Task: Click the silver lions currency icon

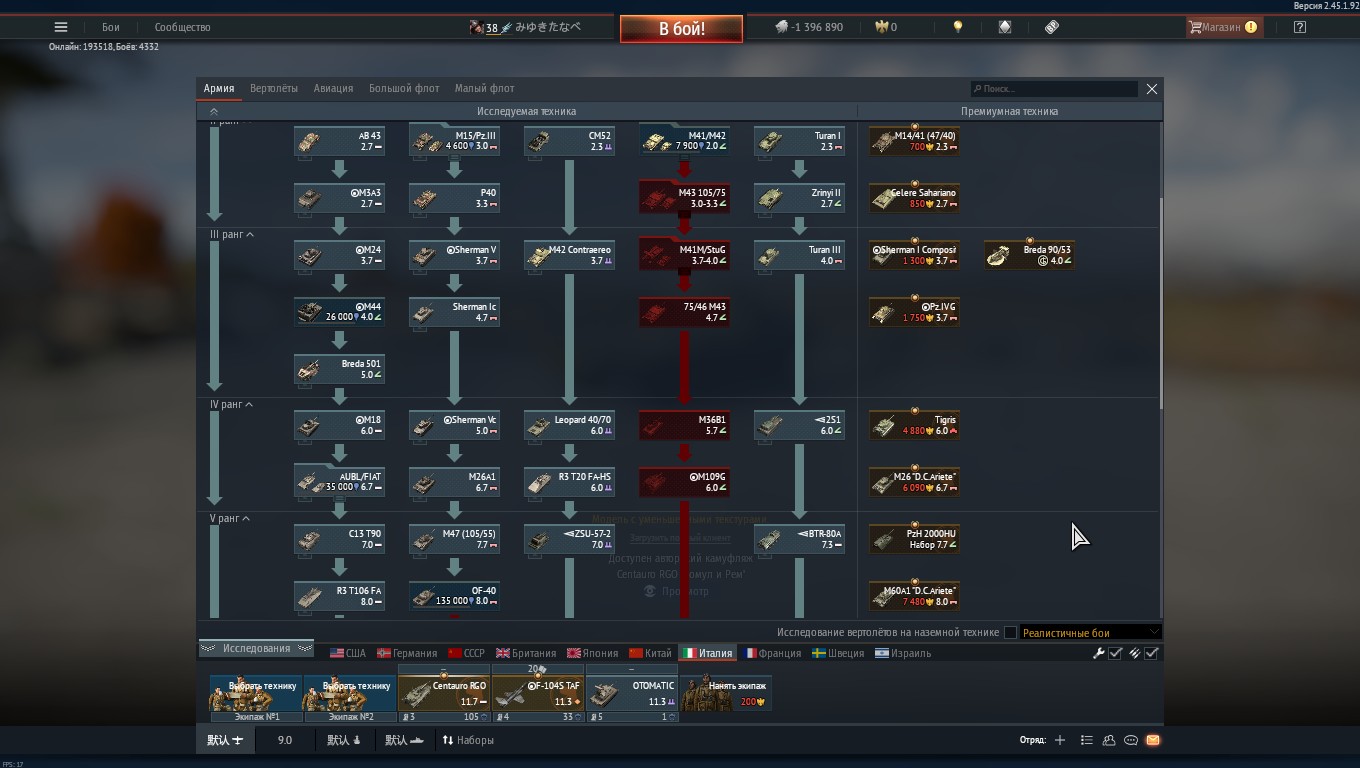Action: click(x=782, y=28)
